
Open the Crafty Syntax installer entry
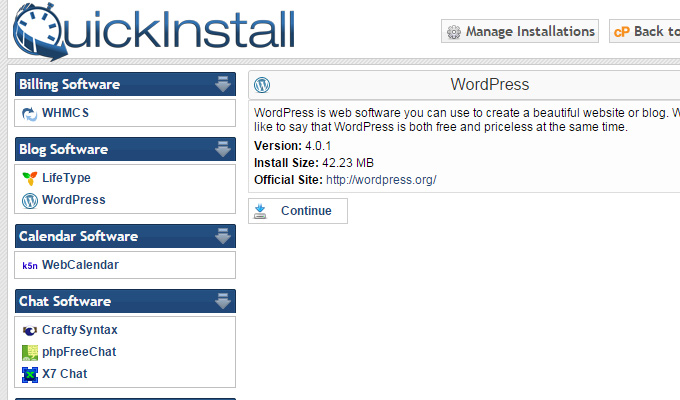(x=80, y=330)
